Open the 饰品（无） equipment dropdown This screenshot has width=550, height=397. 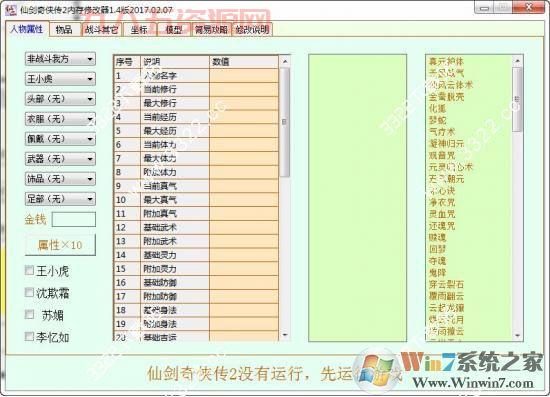60,179
